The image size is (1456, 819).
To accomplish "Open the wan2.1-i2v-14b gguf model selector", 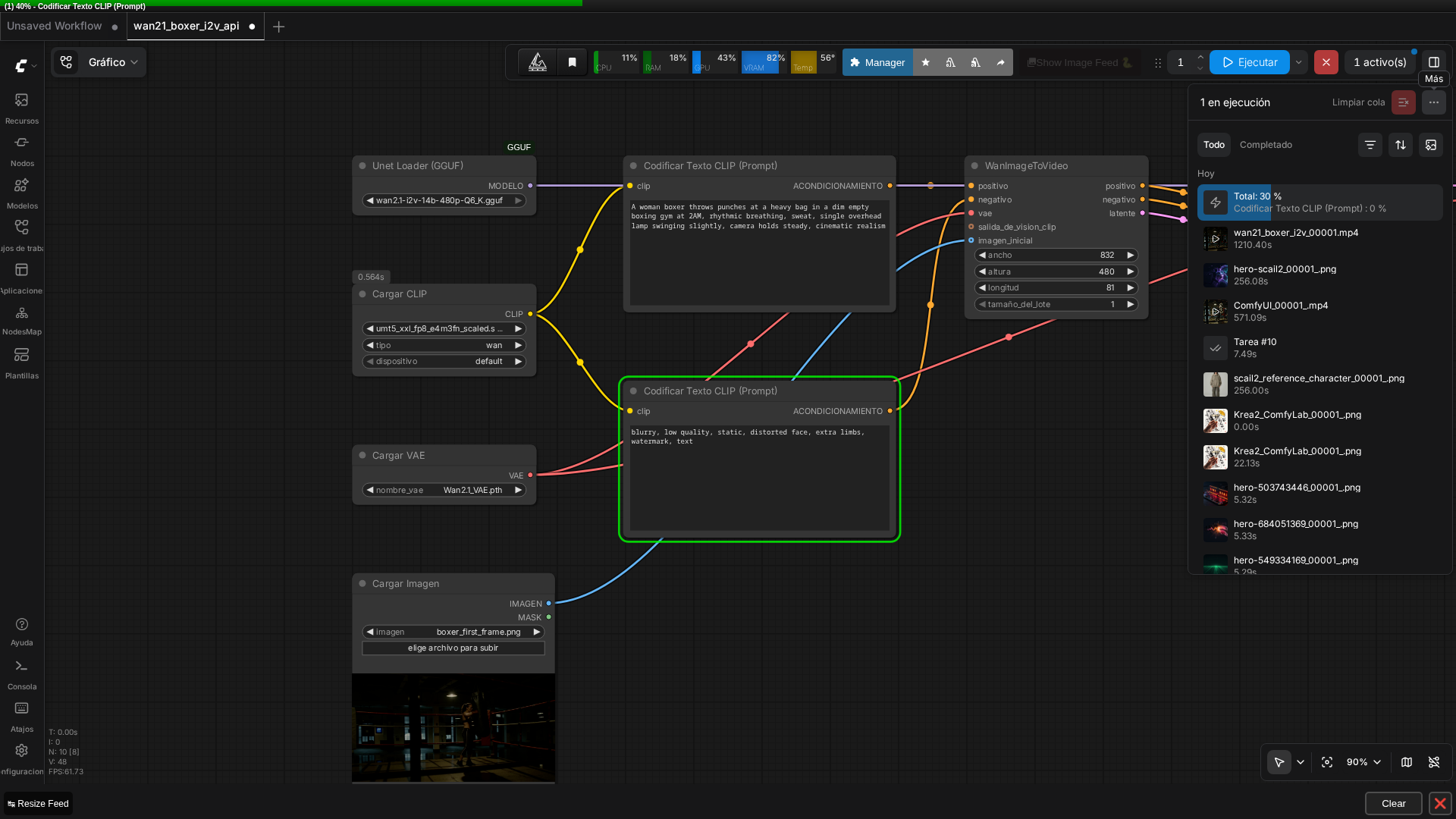I will [x=444, y=201].
